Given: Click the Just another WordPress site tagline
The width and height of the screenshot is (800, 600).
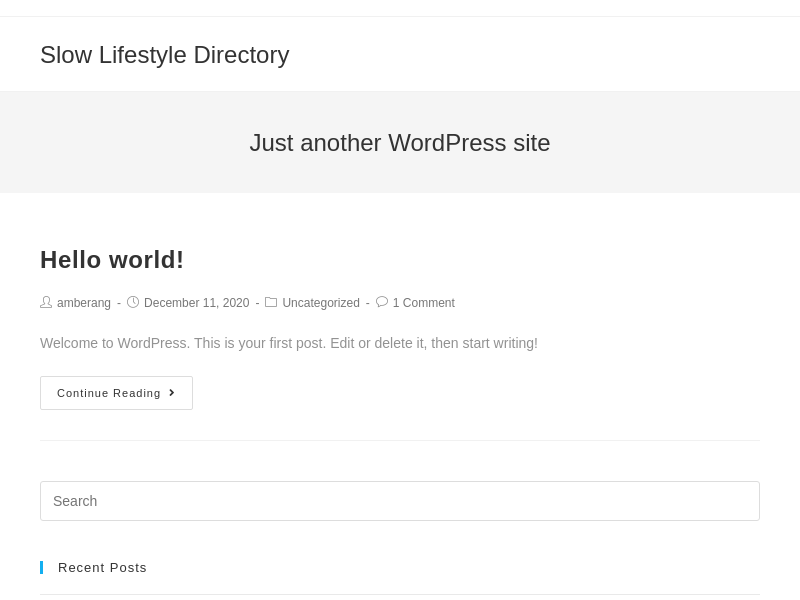Looking at the screenshot, I should (x=399, y=143).
